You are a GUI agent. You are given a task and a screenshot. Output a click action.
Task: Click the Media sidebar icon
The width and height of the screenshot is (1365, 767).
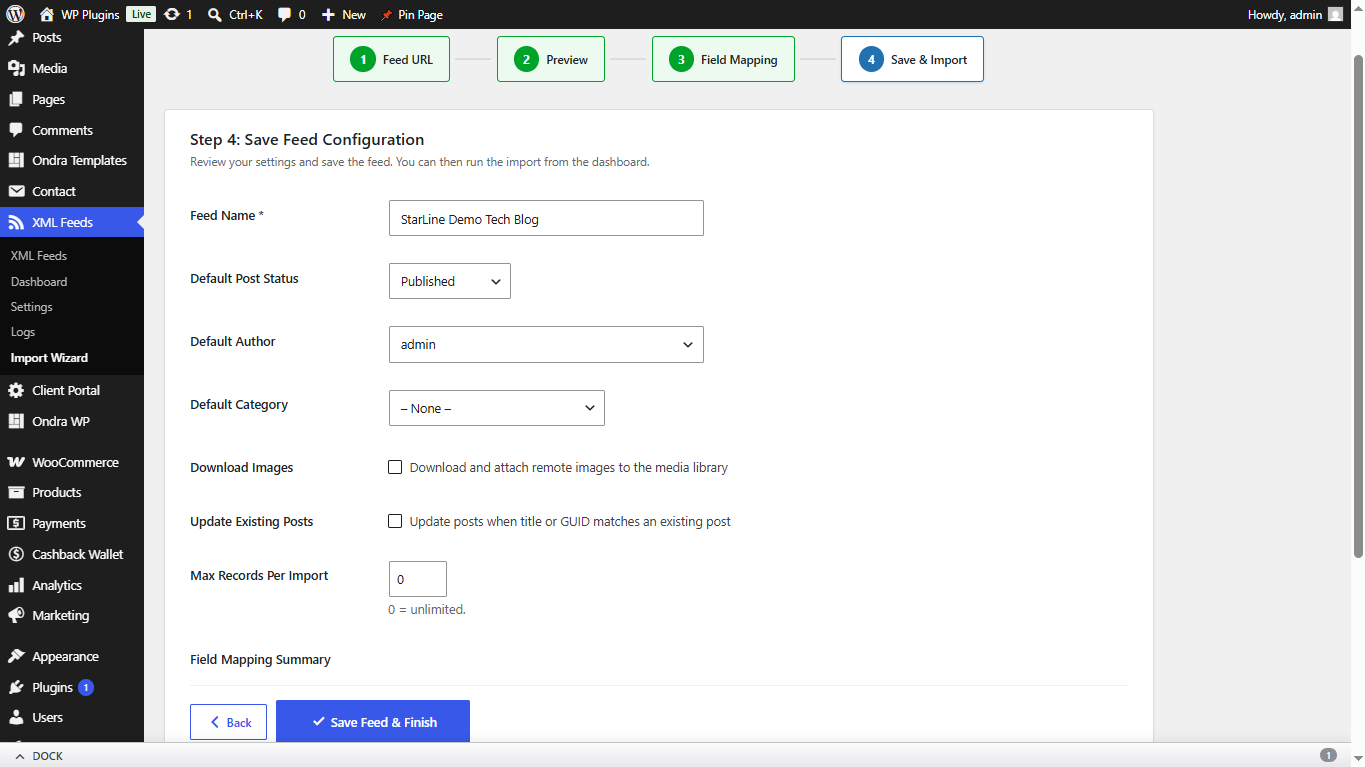click(x=16, y=69)
